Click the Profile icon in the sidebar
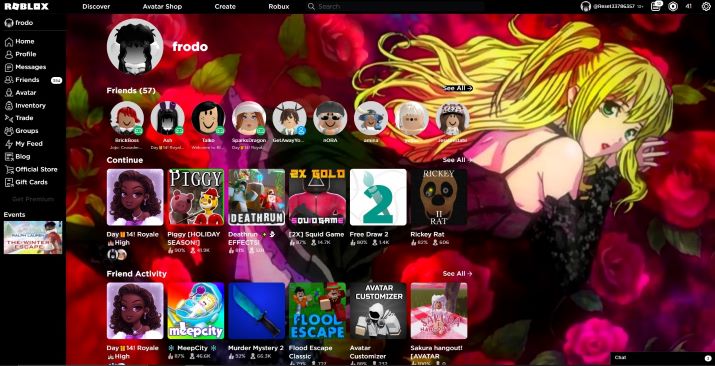The image size is (715, 366). click(9, 54)
